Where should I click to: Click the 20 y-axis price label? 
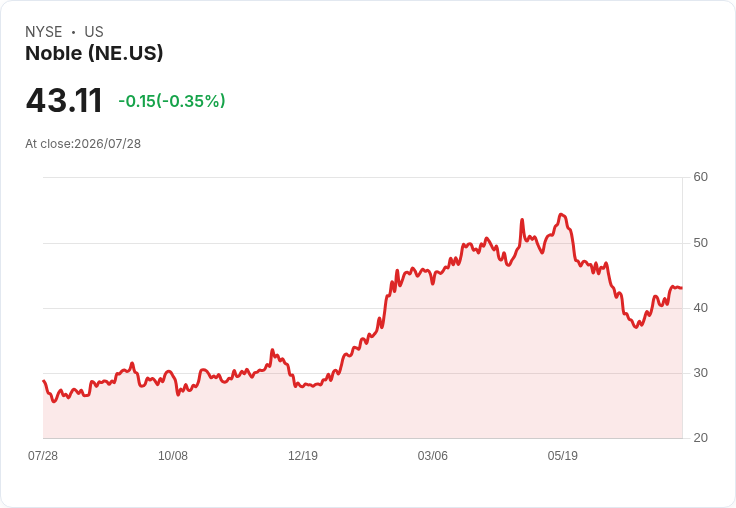tap(700, 438)
